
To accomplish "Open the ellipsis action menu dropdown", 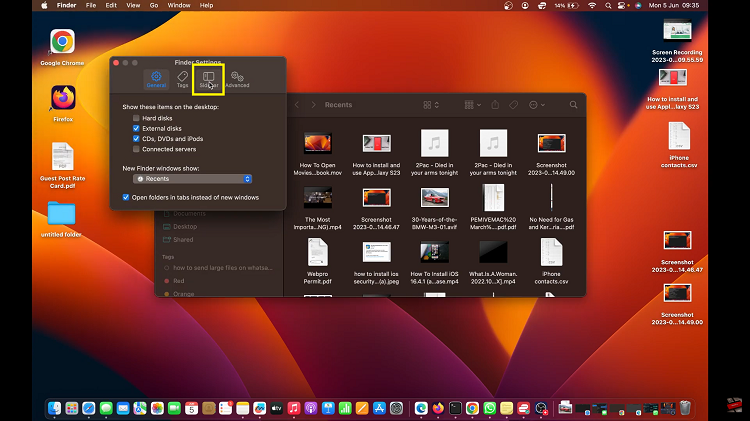I will point(537,105).
